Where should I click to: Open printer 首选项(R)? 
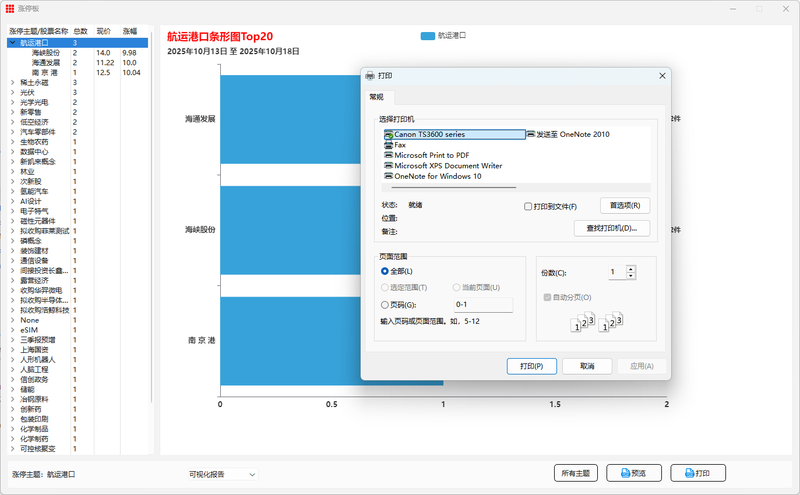(x=625, y=205)
